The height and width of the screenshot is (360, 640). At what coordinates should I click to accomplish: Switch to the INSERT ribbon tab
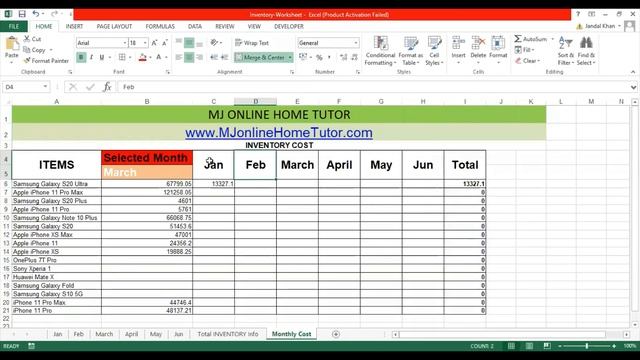[x=74, y=26]
